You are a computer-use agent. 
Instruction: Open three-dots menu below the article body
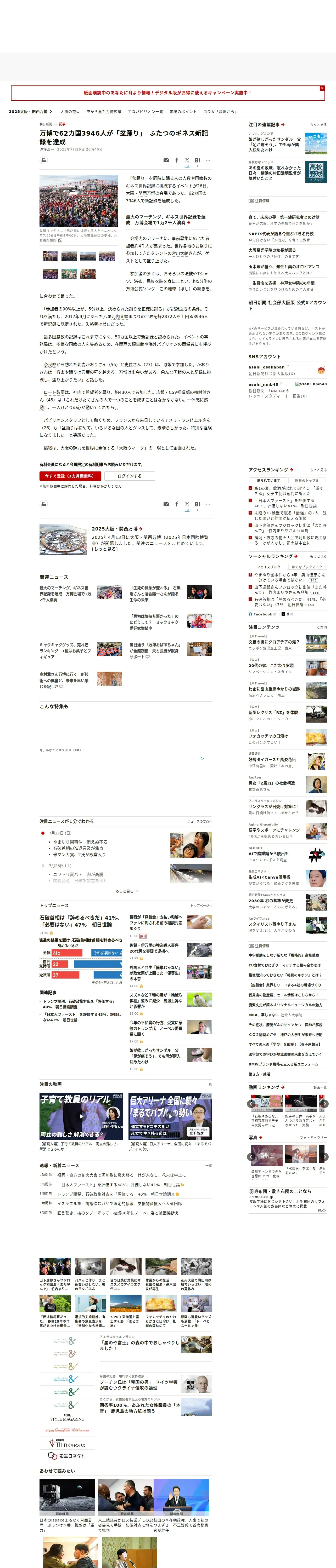208,504
